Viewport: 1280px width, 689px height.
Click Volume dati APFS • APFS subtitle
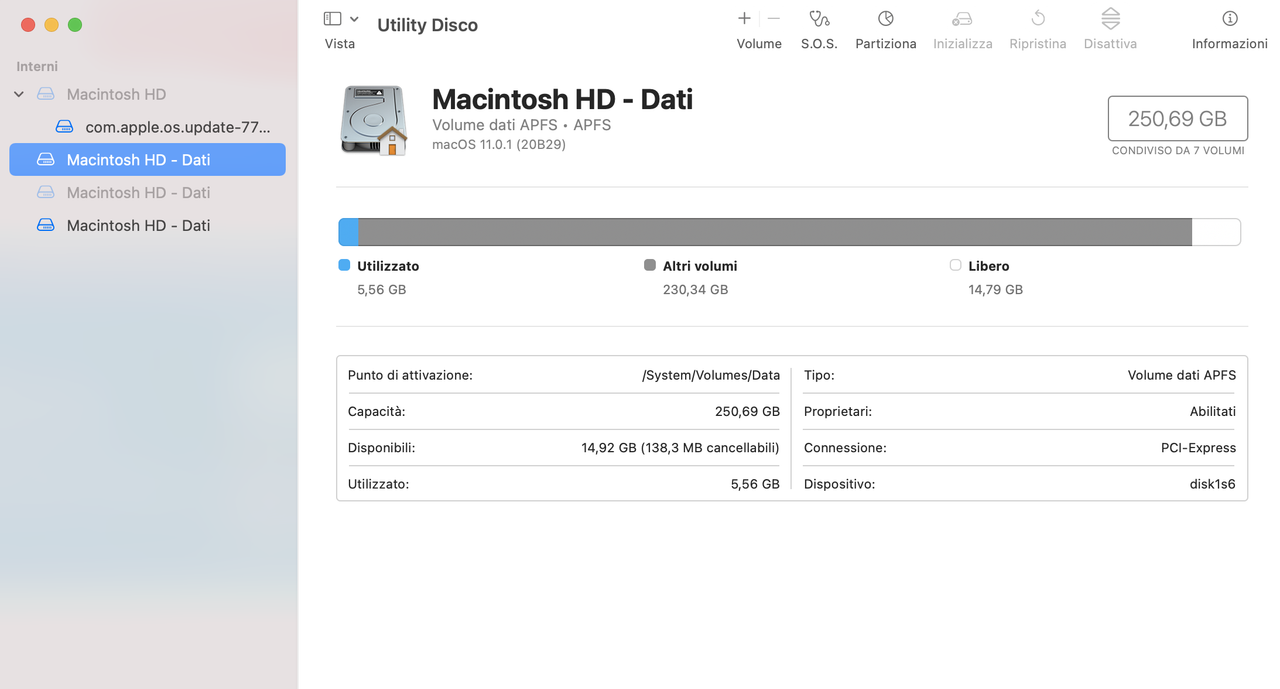(x=521, y=125)
